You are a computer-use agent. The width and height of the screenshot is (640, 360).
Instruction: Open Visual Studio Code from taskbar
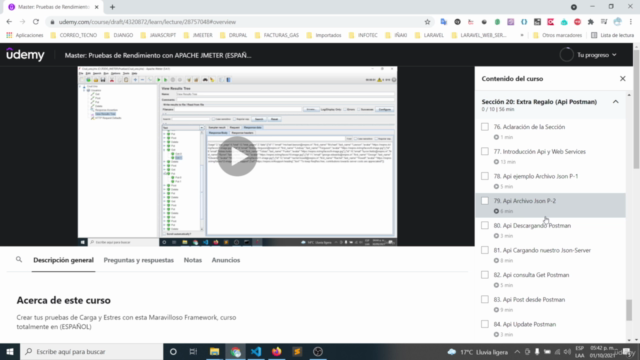(256, 351)
